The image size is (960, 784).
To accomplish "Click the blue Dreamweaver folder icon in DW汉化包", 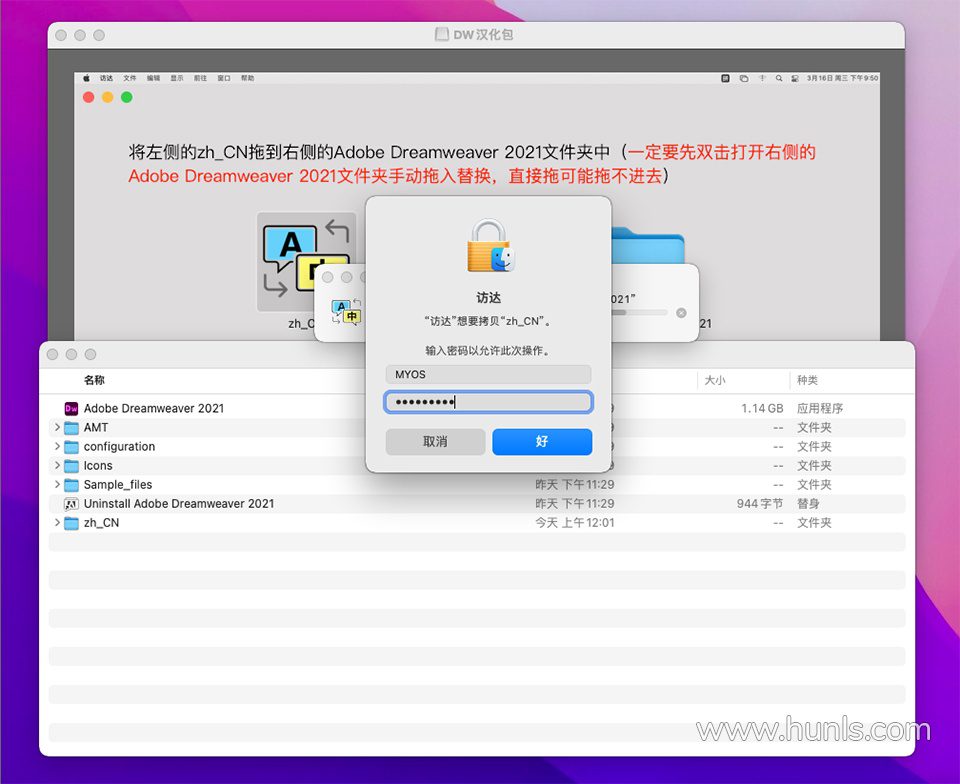I will click(x=648, y=245).
